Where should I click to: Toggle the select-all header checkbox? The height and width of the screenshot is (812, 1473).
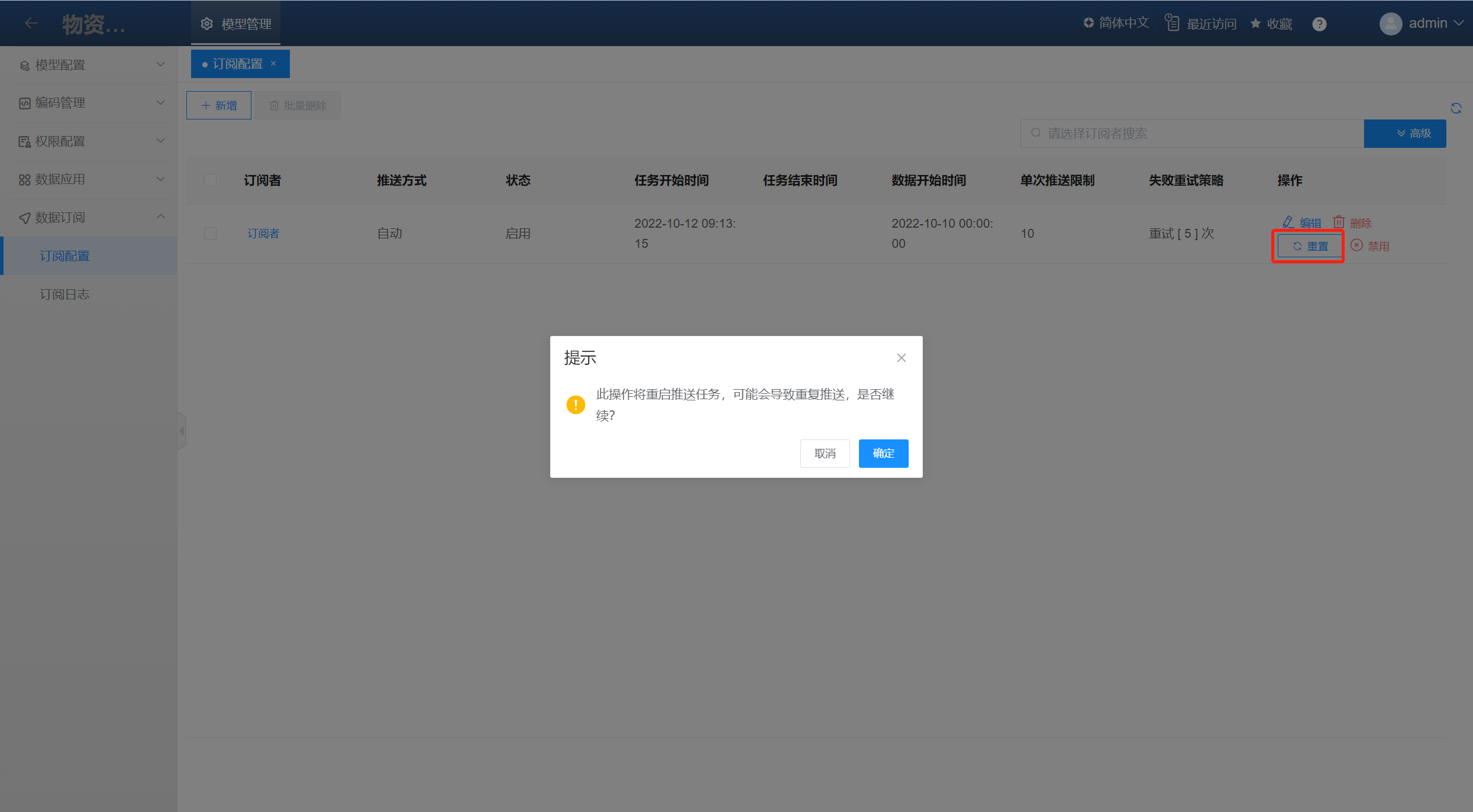point(210,180)
